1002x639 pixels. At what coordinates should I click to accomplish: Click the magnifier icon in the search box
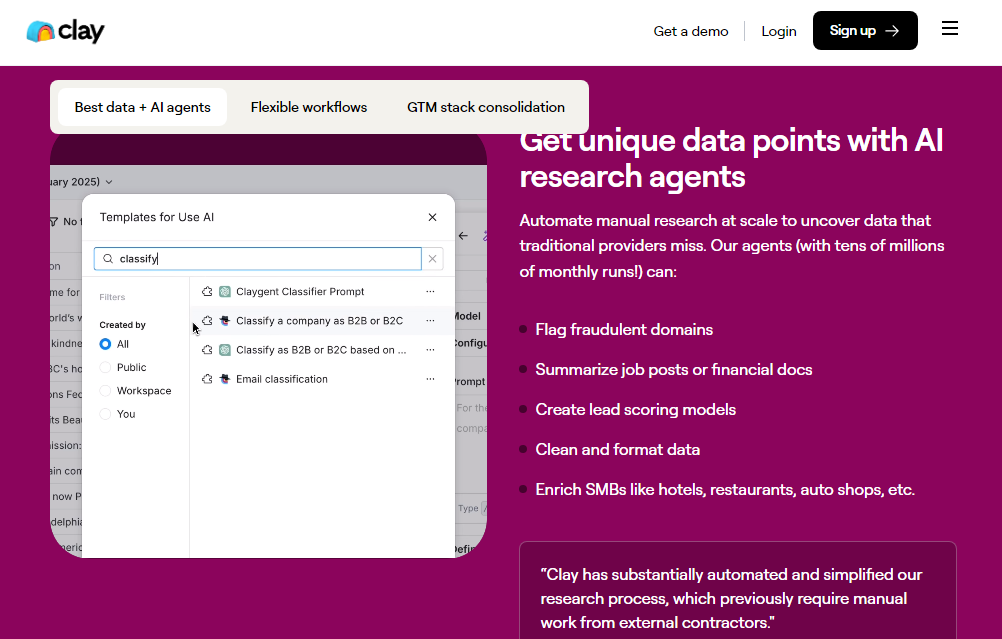(108, 259)
